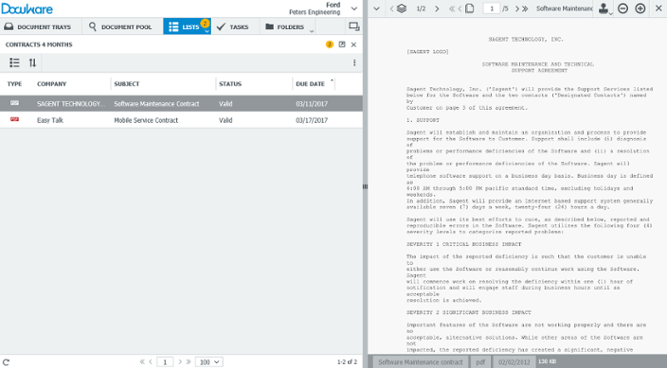The height and width of the screenshot is (368, 667).
Task: Click the Mobile Service Contract subject
Action: pyautogui.click(x=146, y=120)
